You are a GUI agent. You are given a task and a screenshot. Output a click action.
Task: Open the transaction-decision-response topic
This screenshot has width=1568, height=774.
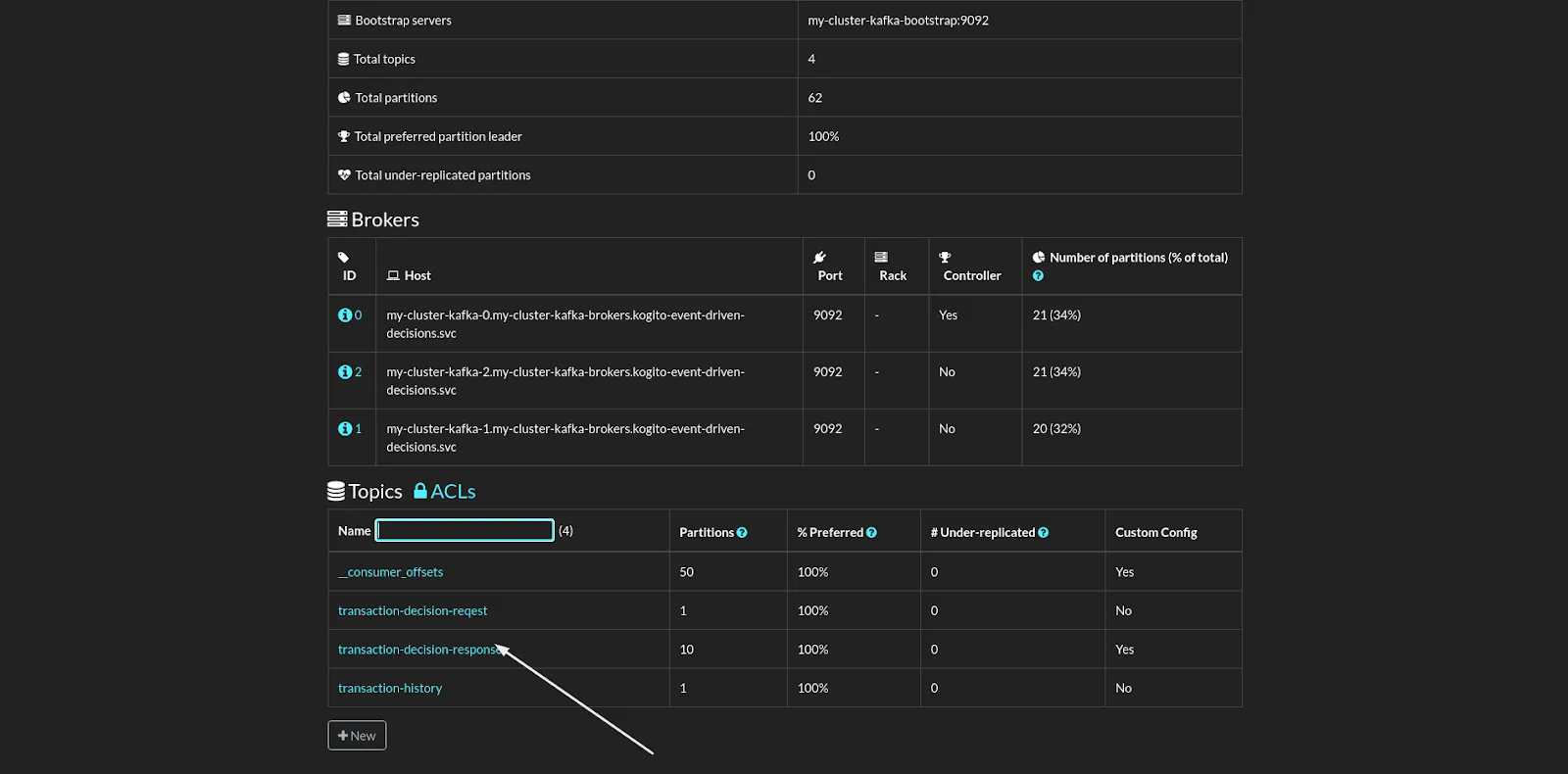tap(418, 650)
